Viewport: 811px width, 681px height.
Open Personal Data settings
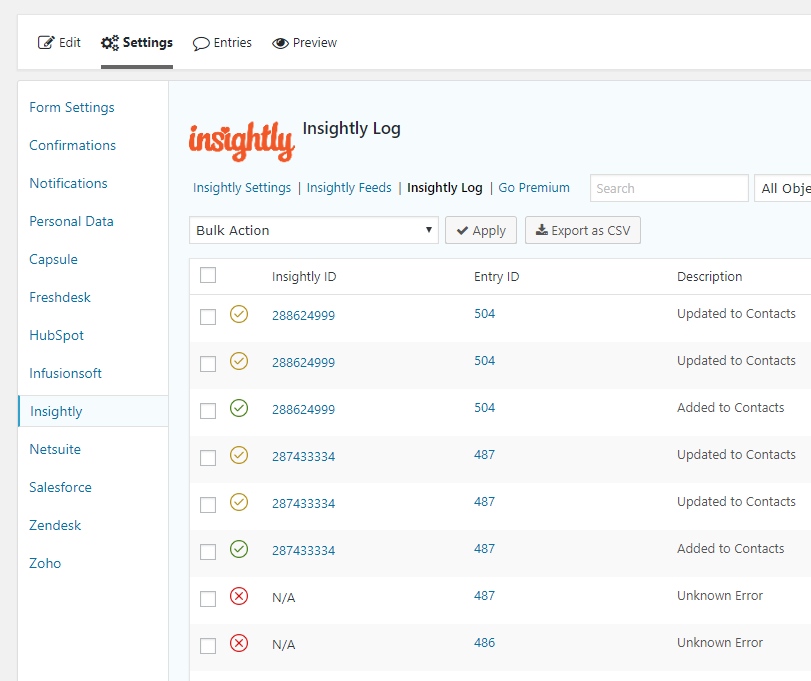click(71, 221)
